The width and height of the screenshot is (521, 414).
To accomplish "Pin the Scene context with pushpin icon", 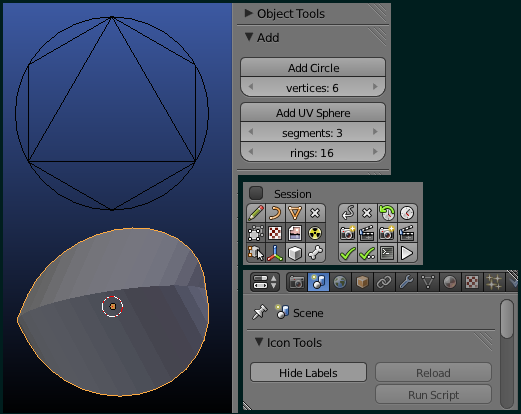I will pos(260,312).
